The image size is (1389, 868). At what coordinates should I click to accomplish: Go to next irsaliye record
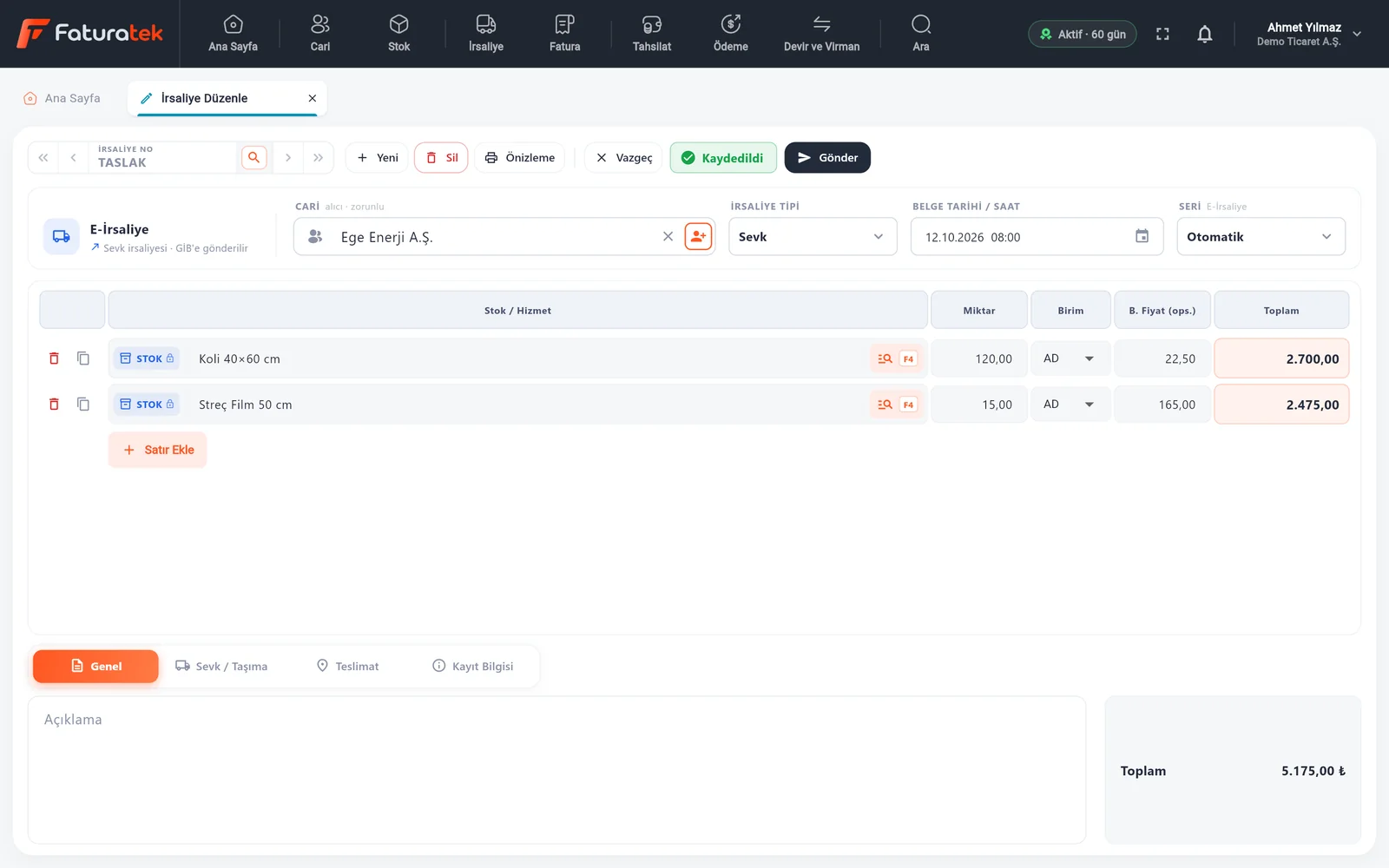pos(287,157)
